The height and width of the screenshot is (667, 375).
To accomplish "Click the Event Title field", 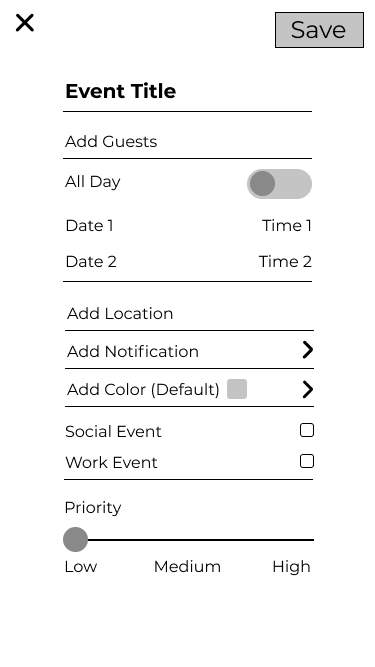I will coord(188,91).
